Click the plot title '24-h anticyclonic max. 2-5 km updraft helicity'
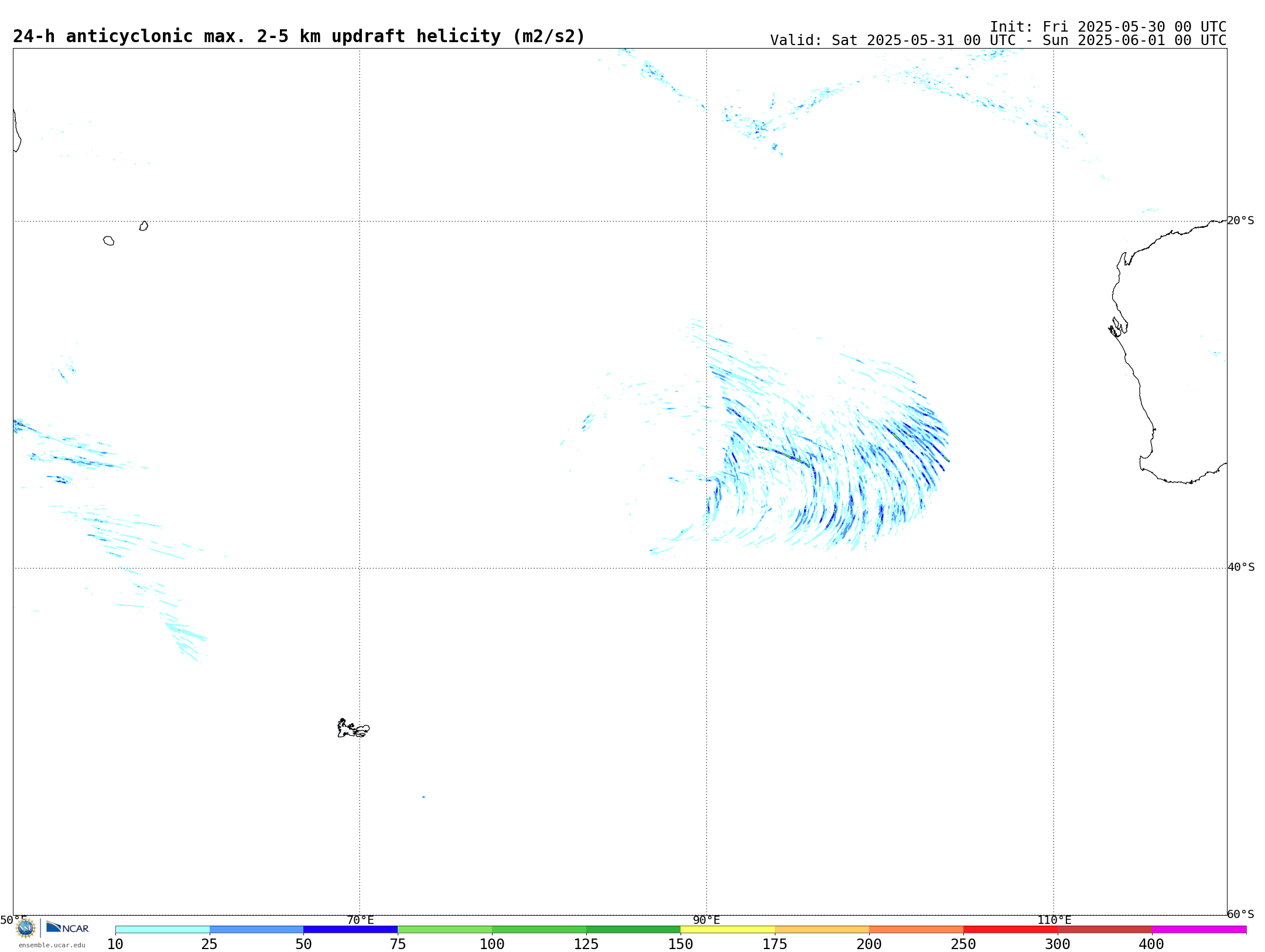The height and width of the screenshot is (952, 1265). [299, 36]
